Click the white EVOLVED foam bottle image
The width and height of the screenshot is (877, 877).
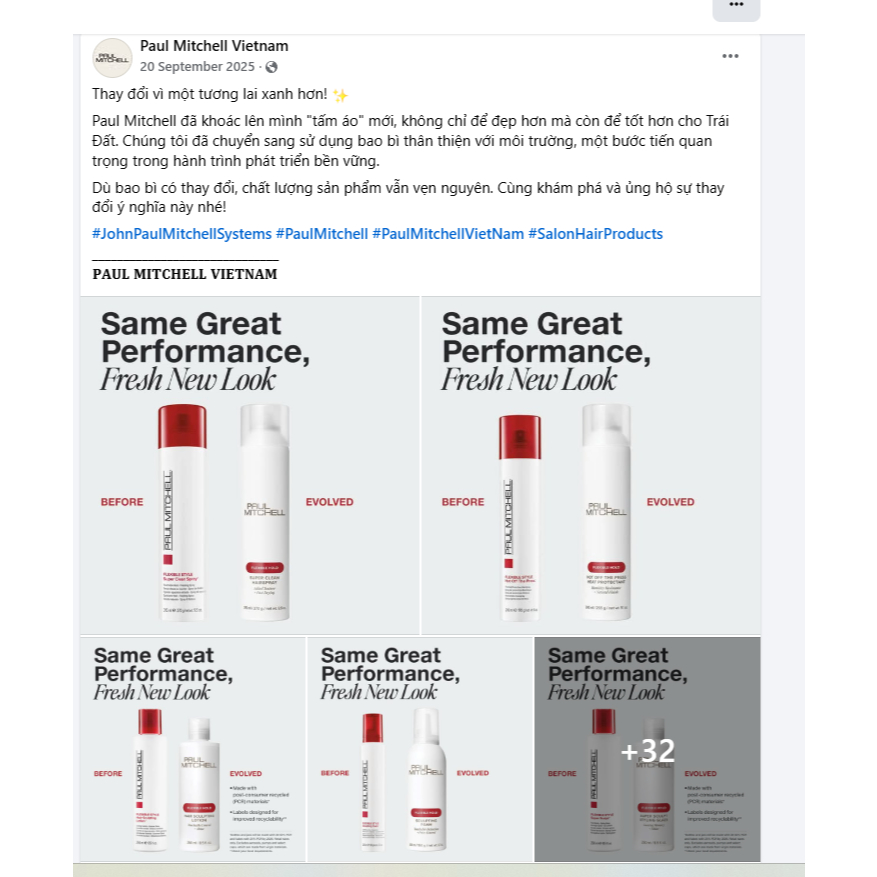click(427, 780)
